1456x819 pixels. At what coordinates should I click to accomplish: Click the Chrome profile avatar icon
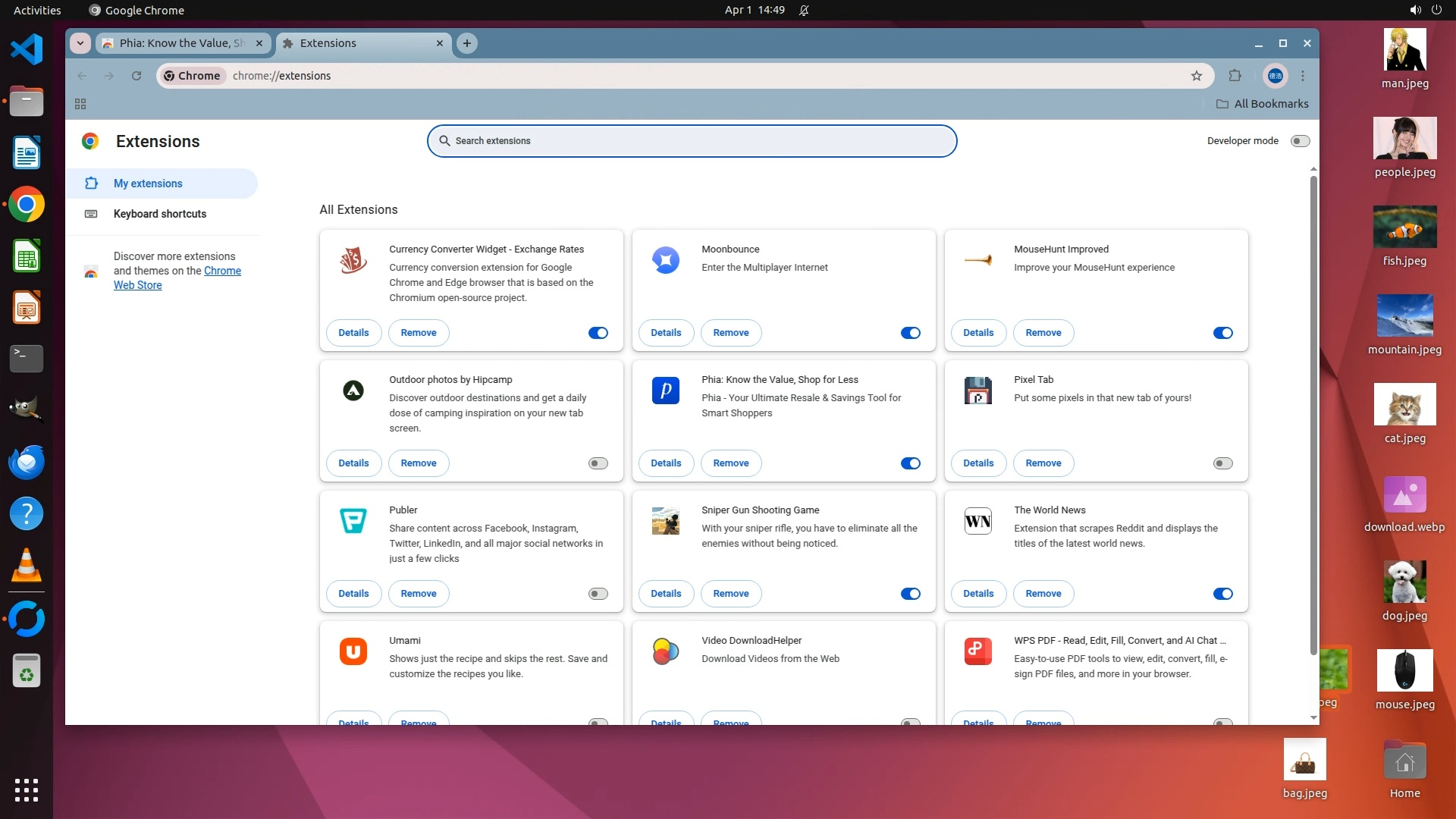pos(1275,76)
